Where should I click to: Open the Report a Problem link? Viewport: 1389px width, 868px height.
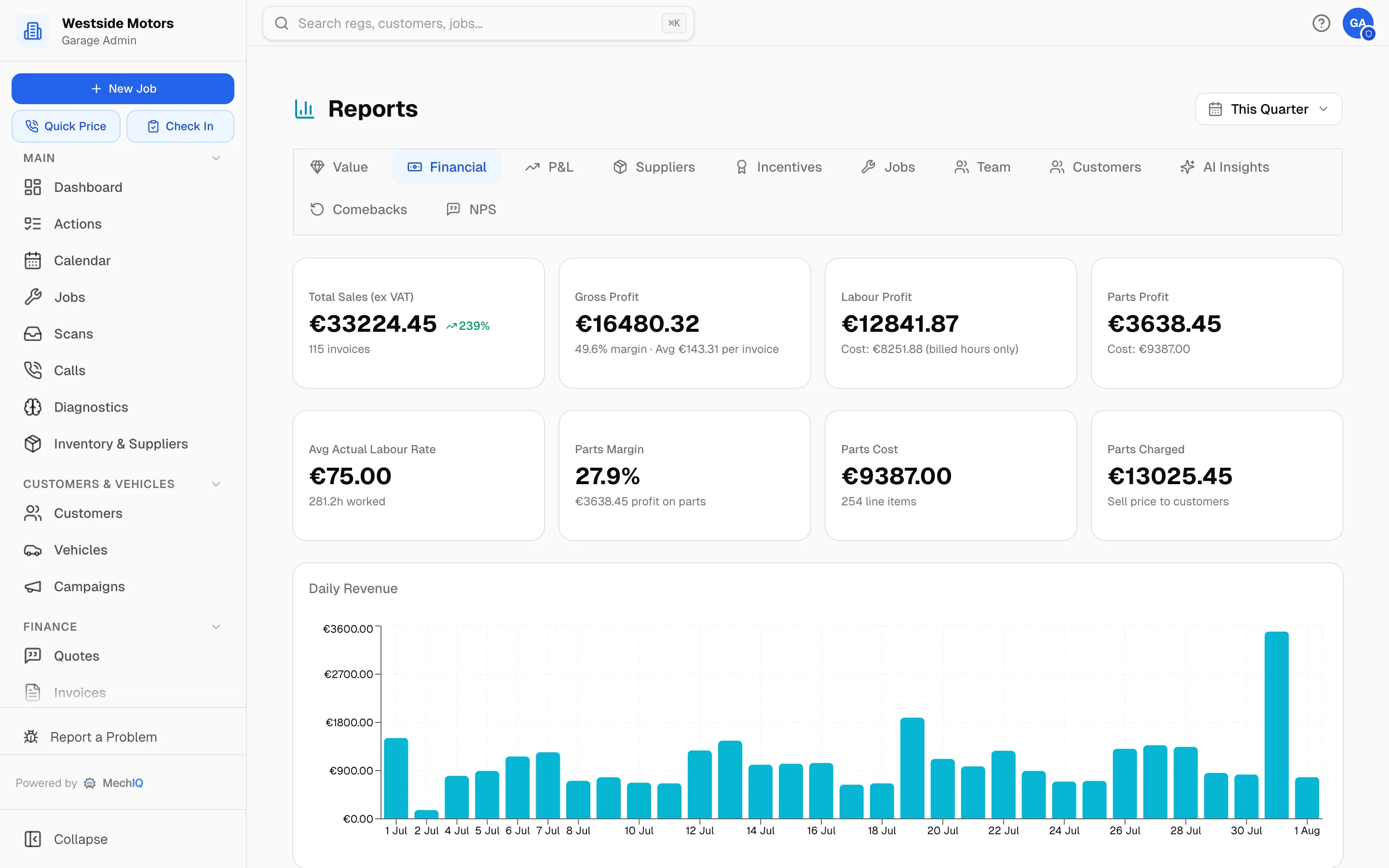click(90, 736)
